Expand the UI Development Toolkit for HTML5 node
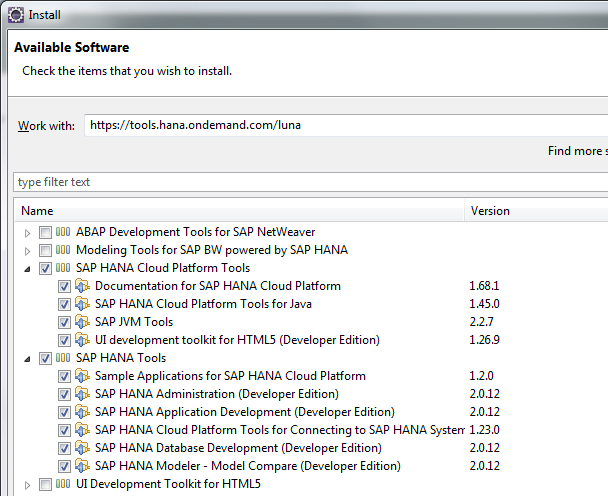Viewport: 608px width, 496px height. tap(27, 484)
